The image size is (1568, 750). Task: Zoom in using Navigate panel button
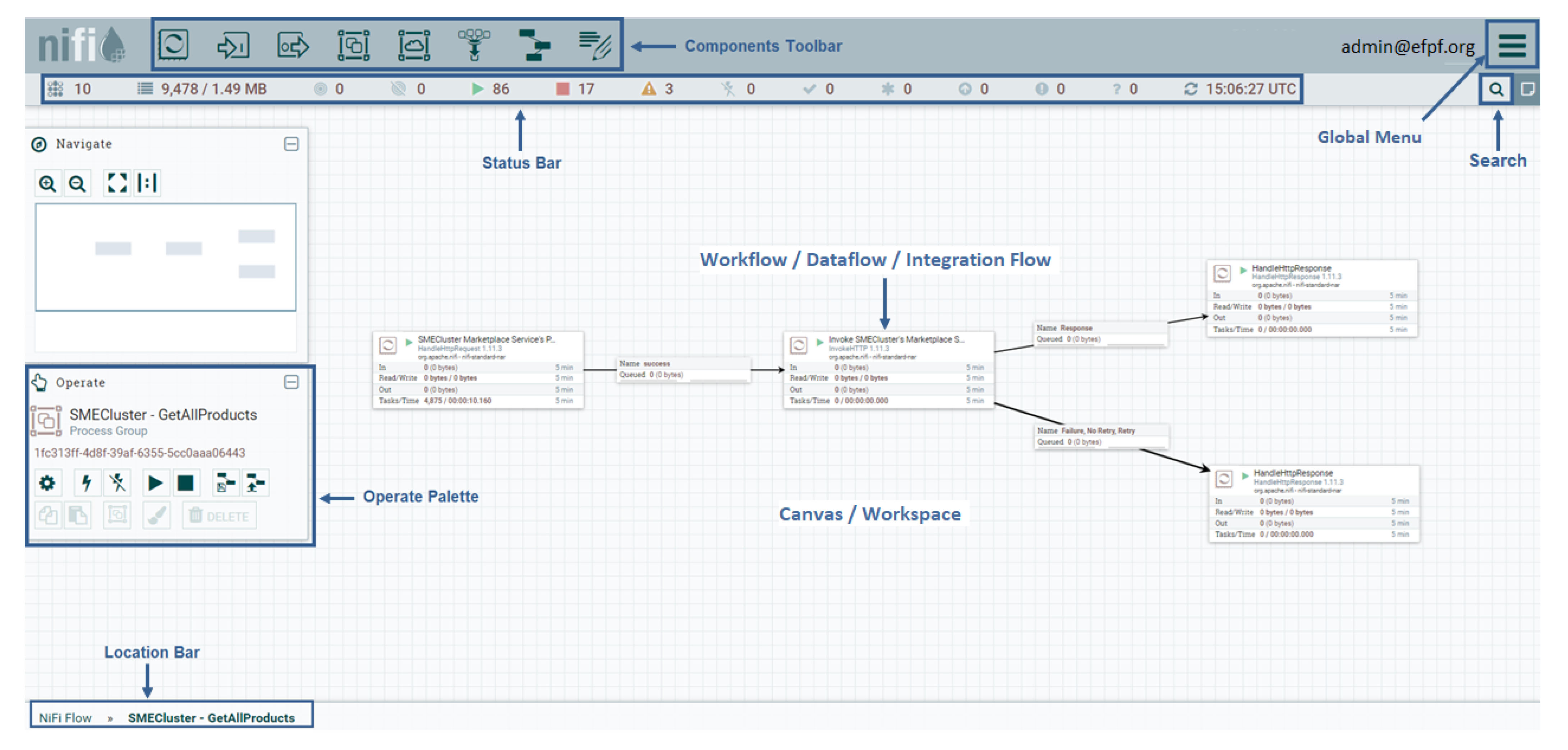[x=47, y=183]
